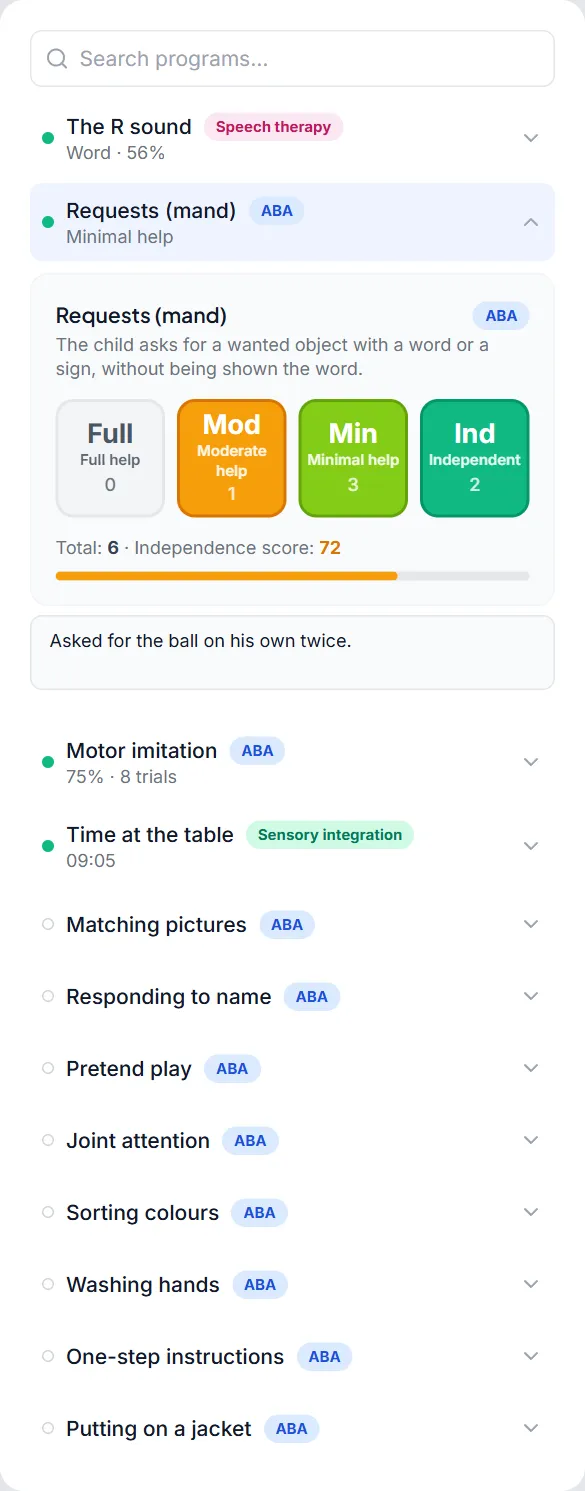585x1491 pixels.
Task: Select the Full help prompt level
Action: point(110,458)
